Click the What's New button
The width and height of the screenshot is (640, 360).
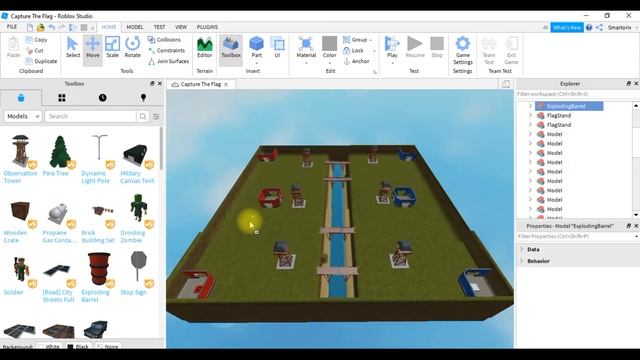click(x=567, y=27)
